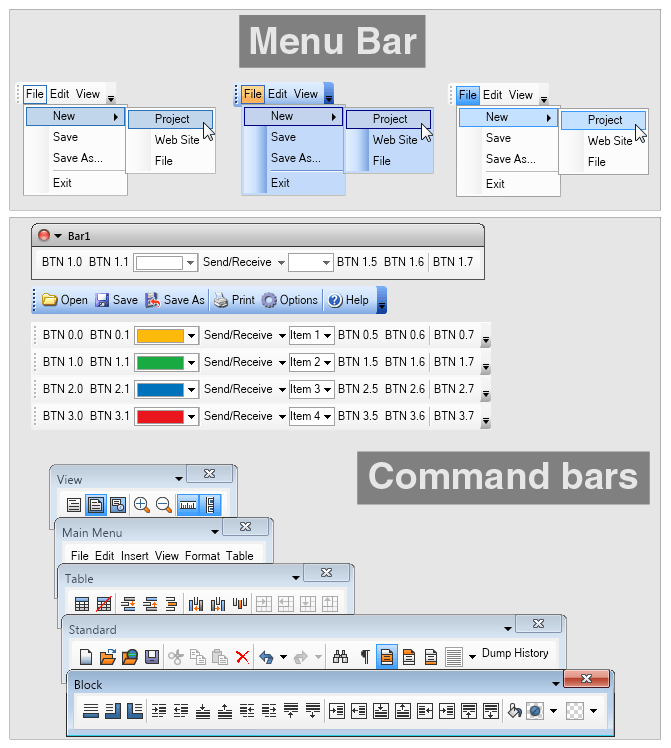
Task: Click the new blank document icon in Standard toolbar
Action: tap(86, 657)
